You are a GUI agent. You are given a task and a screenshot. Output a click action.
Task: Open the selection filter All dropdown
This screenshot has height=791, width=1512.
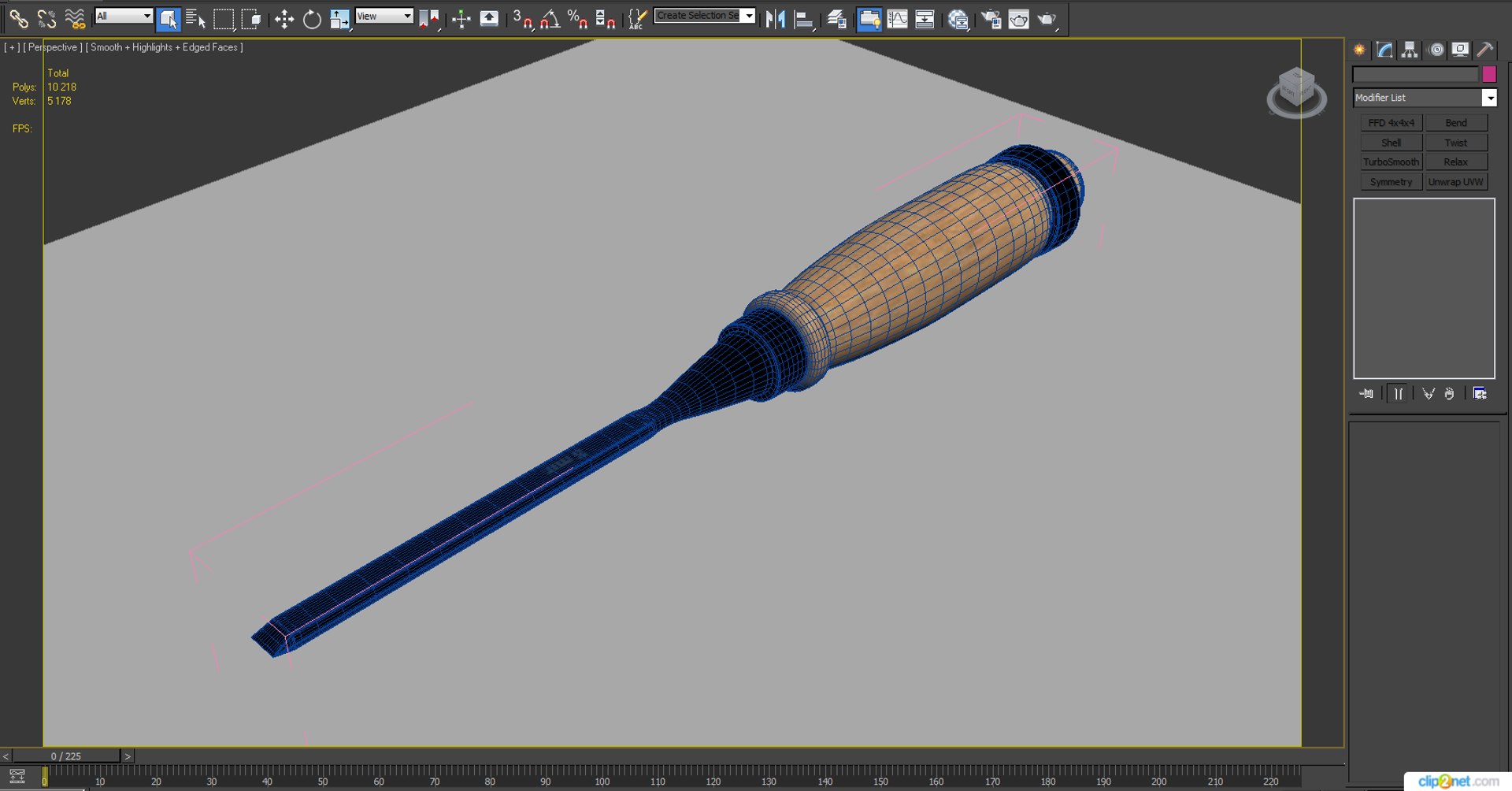124,16
